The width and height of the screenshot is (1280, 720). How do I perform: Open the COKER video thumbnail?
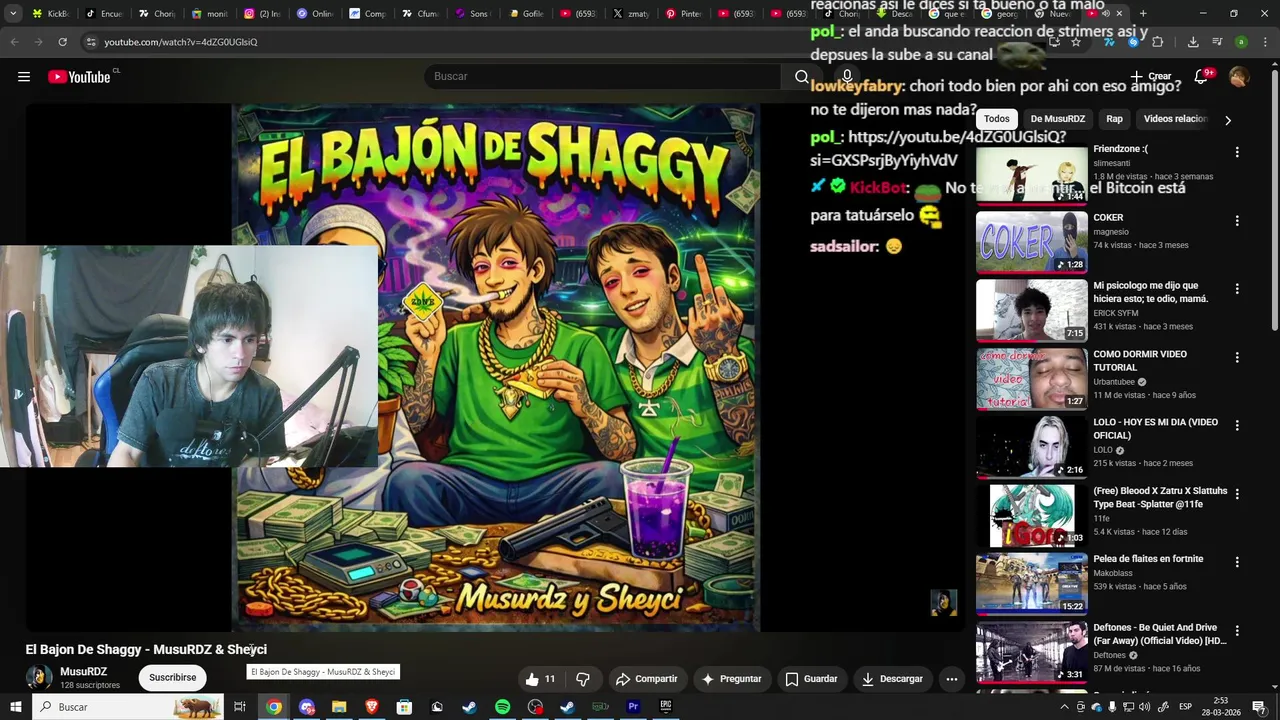pos(1032,242)
